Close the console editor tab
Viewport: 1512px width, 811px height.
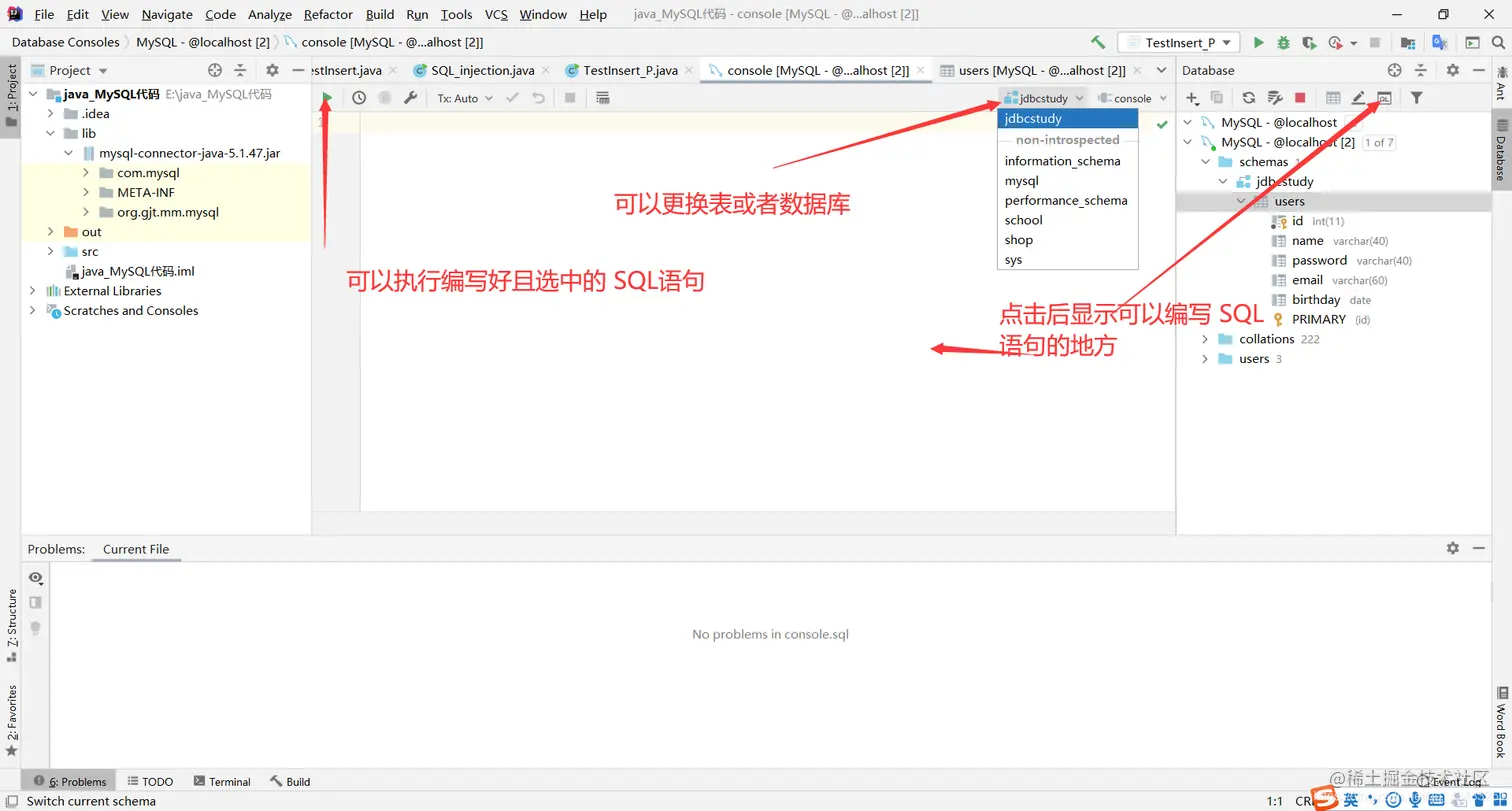921,70
